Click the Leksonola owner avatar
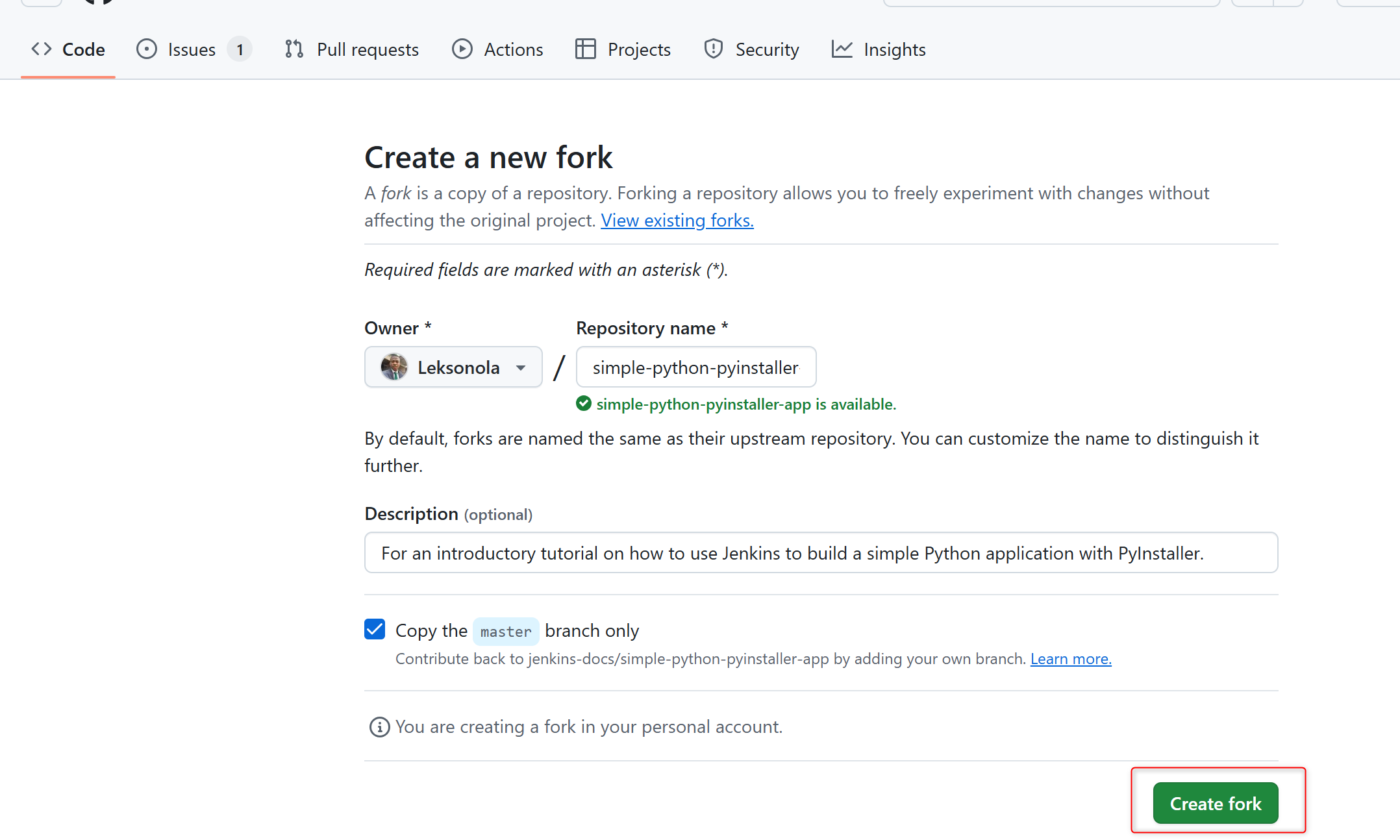Viewport: 1400px width, 840px height. [x=394, y=367]
